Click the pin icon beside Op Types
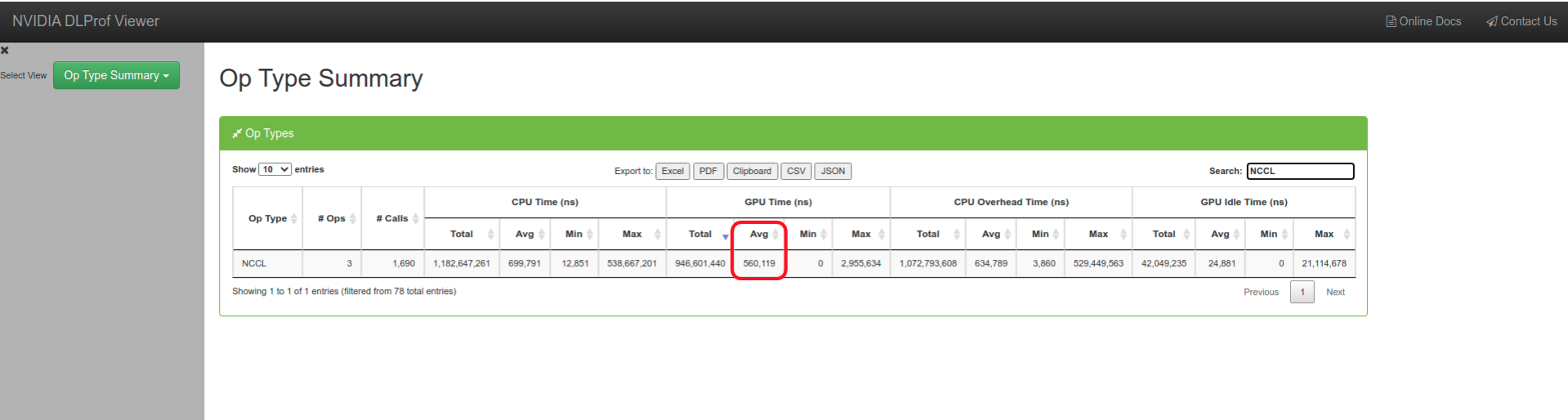The image size is (1568, 420). tap(237, 133)
